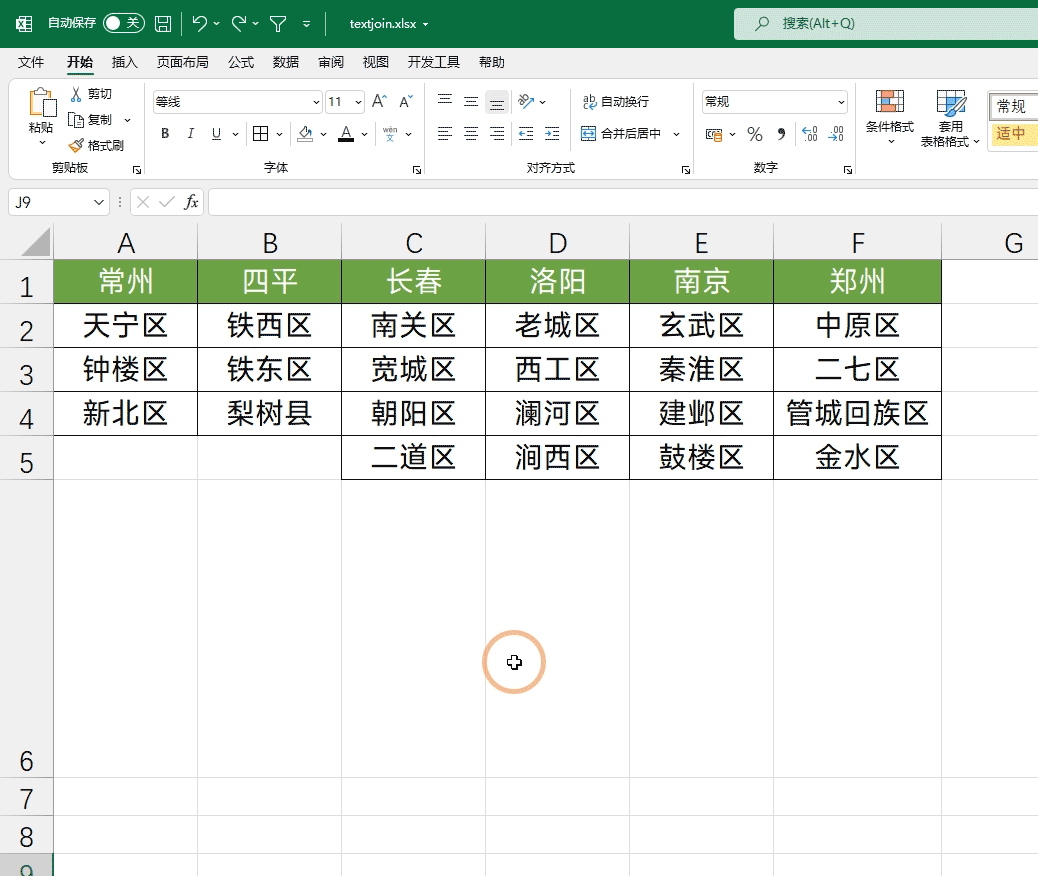This screenshot has height=876, width=1038.
Task: Switch to the 插入 ribbon tab
Action: pos(124,61)
